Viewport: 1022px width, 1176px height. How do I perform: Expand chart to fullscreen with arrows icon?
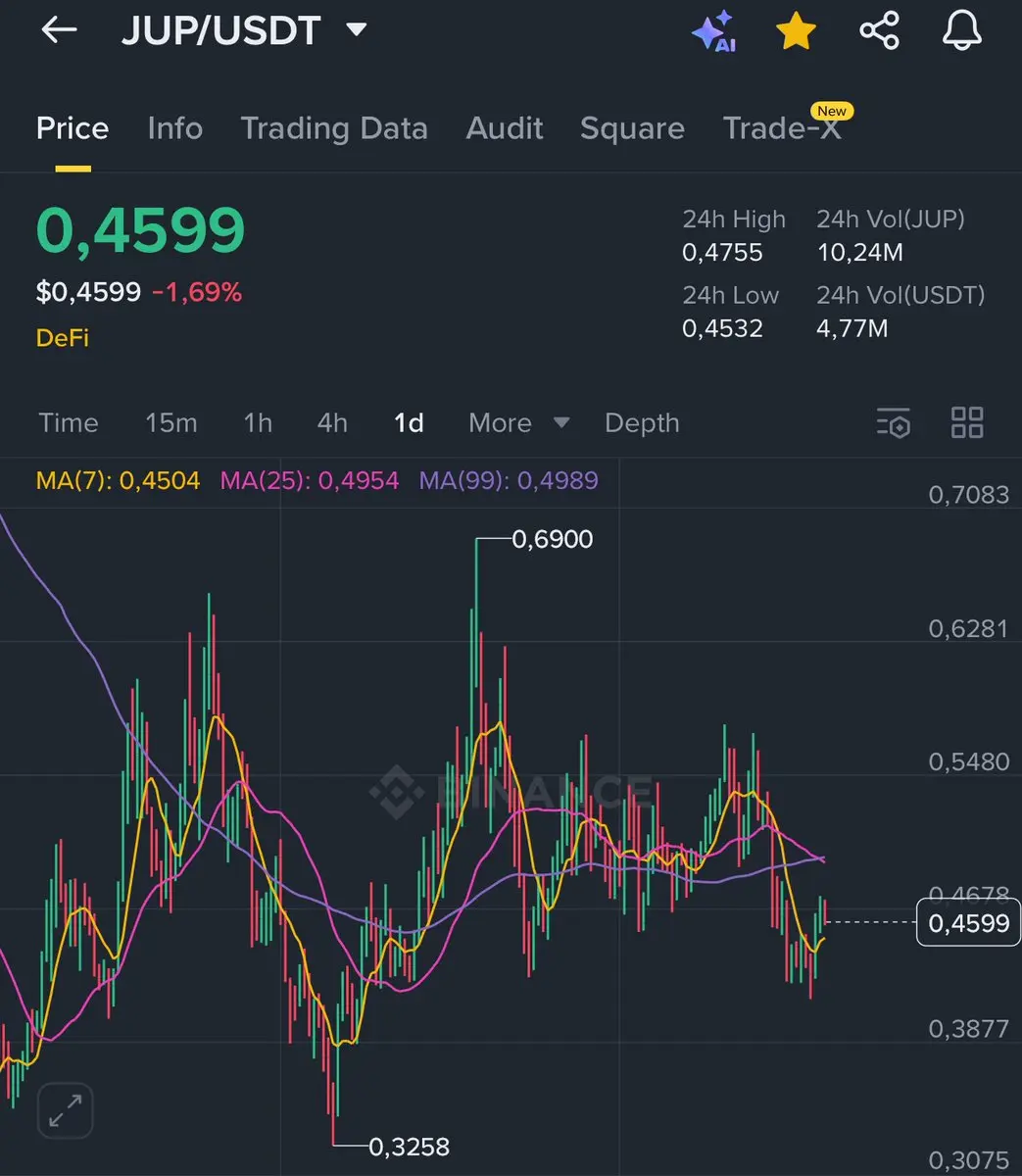pos(66,1110)
